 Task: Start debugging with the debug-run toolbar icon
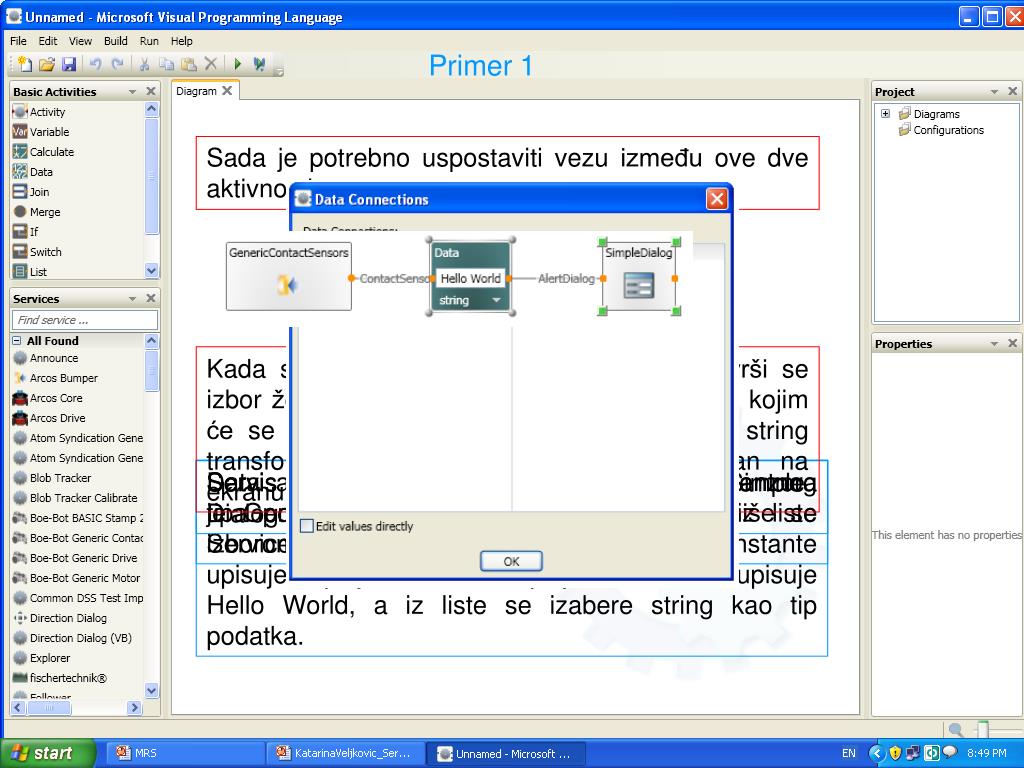click(x=259, y=64)
